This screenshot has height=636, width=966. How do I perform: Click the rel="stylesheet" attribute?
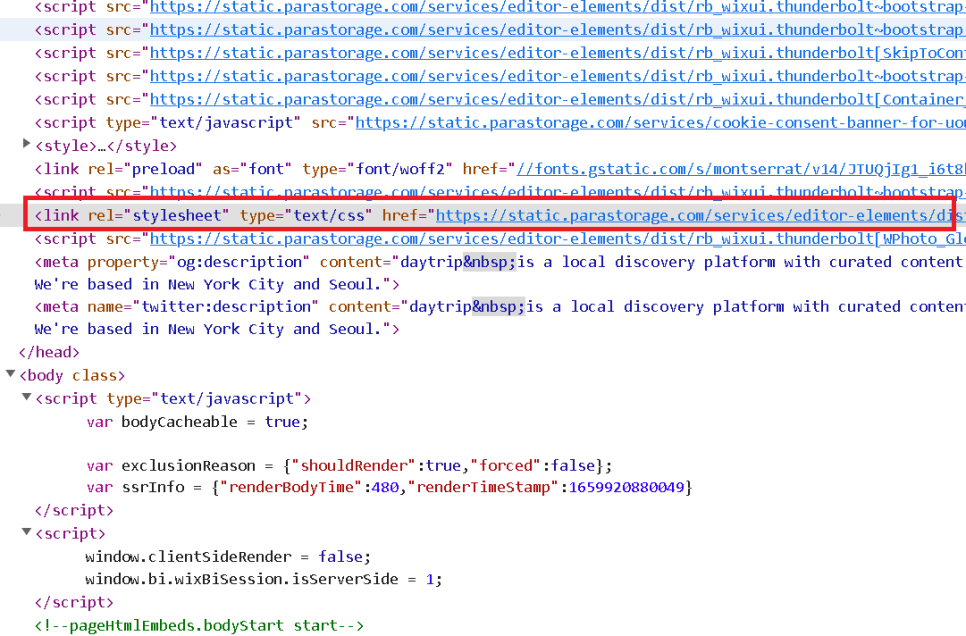click(158, 216)
